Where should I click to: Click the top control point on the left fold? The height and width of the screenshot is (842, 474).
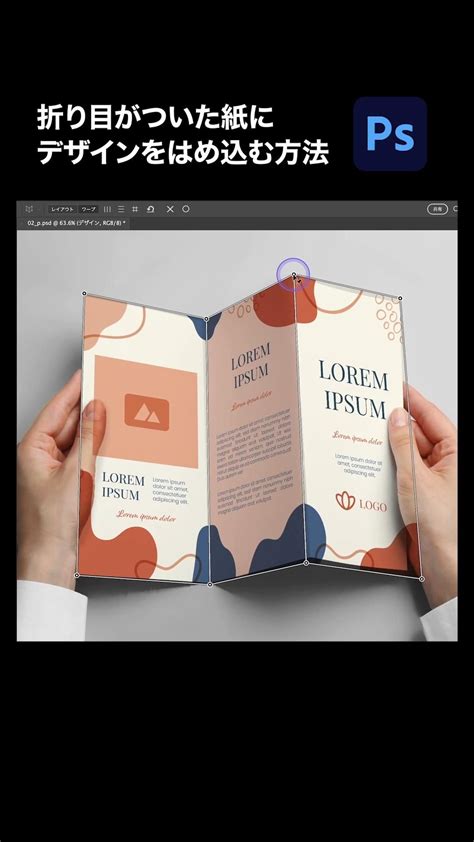207,319
